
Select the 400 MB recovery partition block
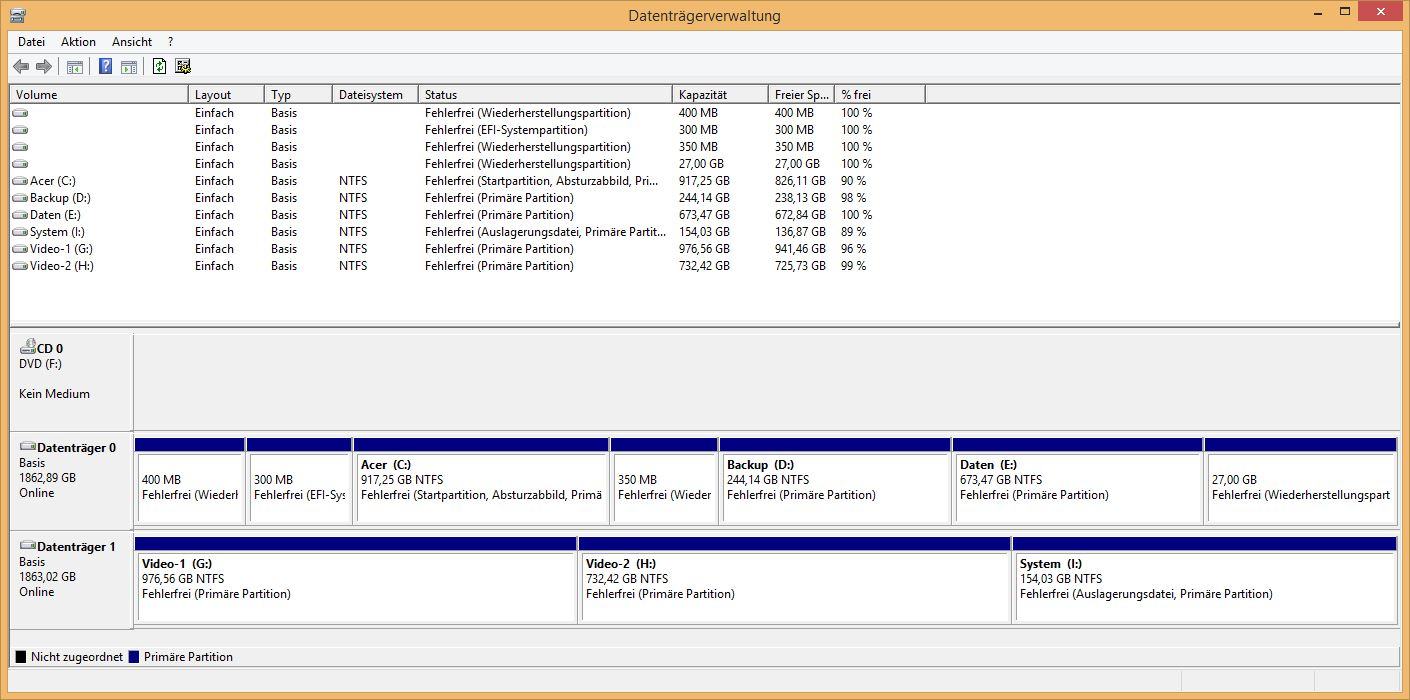tap(190, 480)
